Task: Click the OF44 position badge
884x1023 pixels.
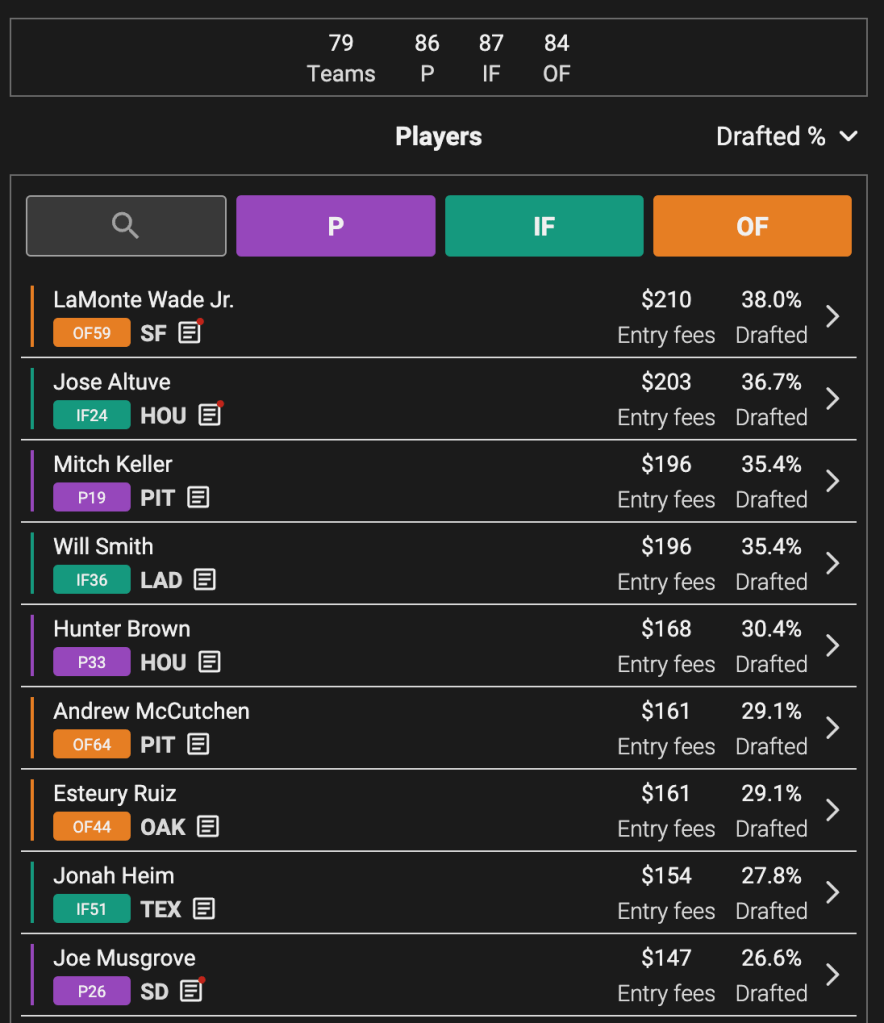Action: tap(92, 827)
